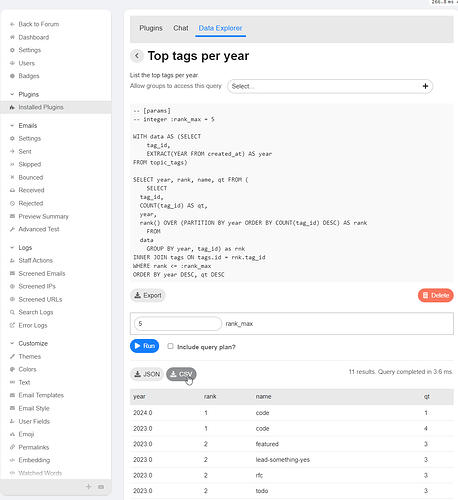This screenshot has height=500, width=458.
Task: Open Badges from the sidebar icon
Action: coord(12,76)
